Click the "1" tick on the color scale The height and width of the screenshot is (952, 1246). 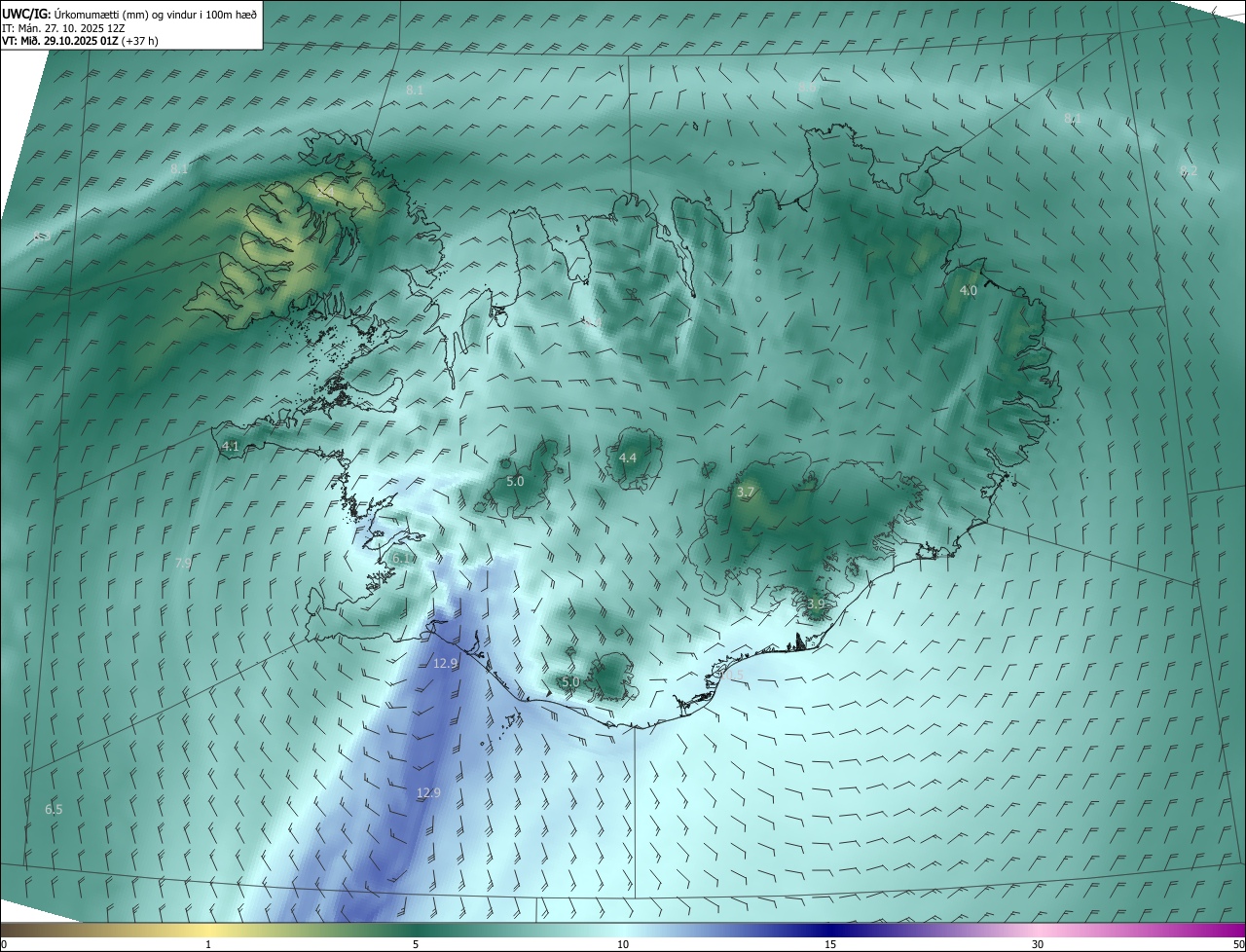208,945
